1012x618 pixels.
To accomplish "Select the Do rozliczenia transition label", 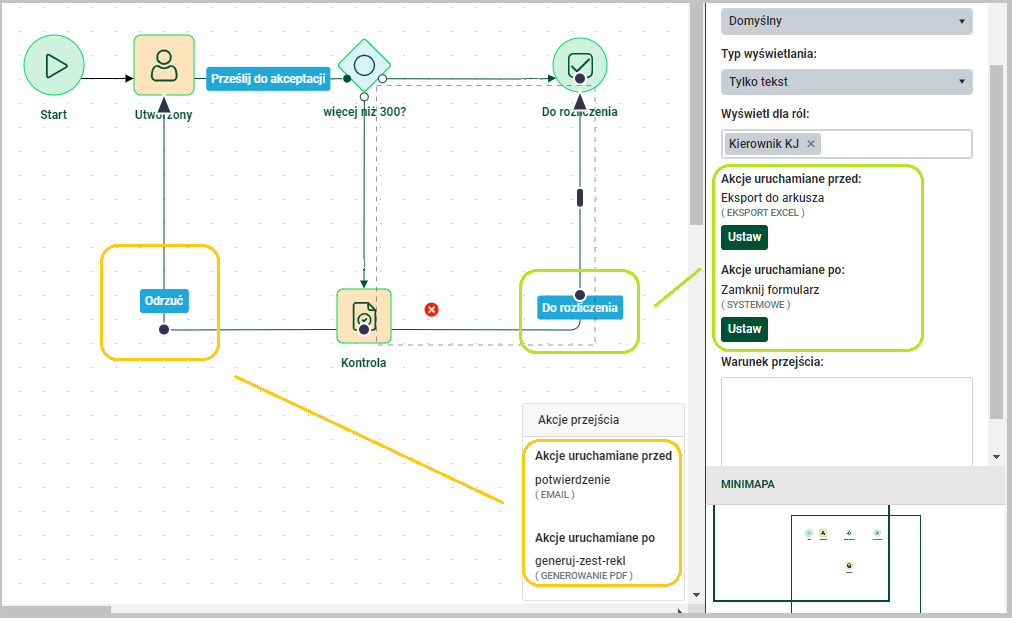I will click(580, 308).
